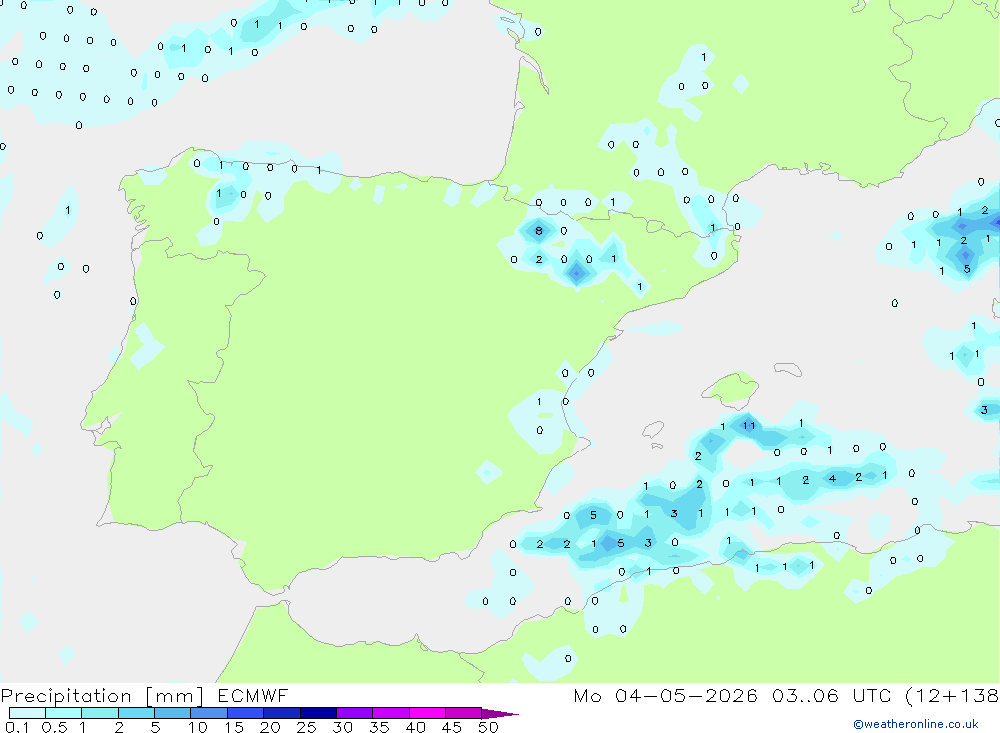Click the legend swatch between 20 and 25
The image size is (1000, 733).
point(281,713)
